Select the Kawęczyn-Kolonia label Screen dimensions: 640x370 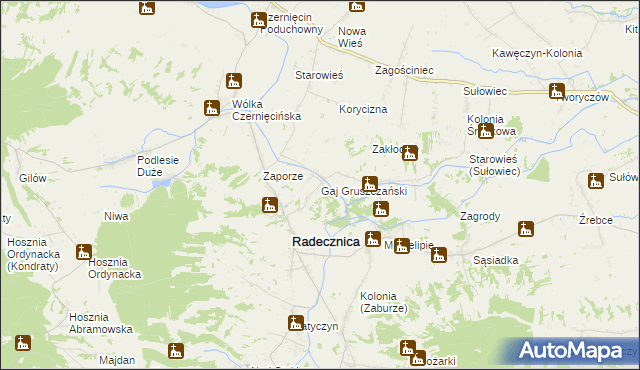(x=537, y=53)
